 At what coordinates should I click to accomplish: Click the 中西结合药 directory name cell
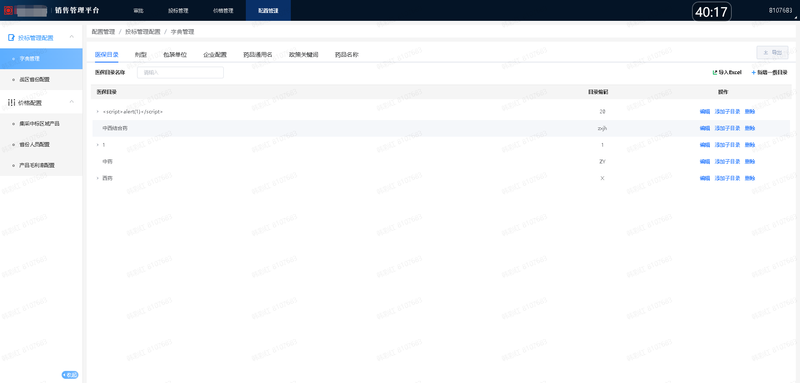(115, 128)
